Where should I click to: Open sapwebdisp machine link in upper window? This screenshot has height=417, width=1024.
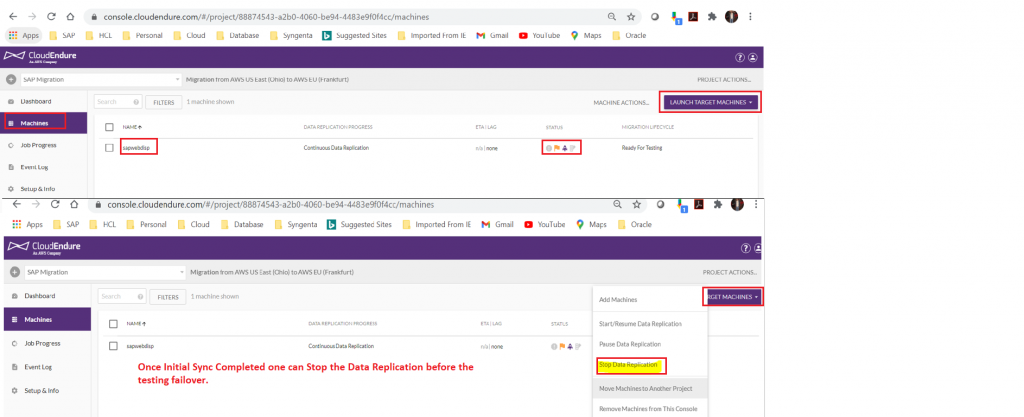tap(136, 148)
